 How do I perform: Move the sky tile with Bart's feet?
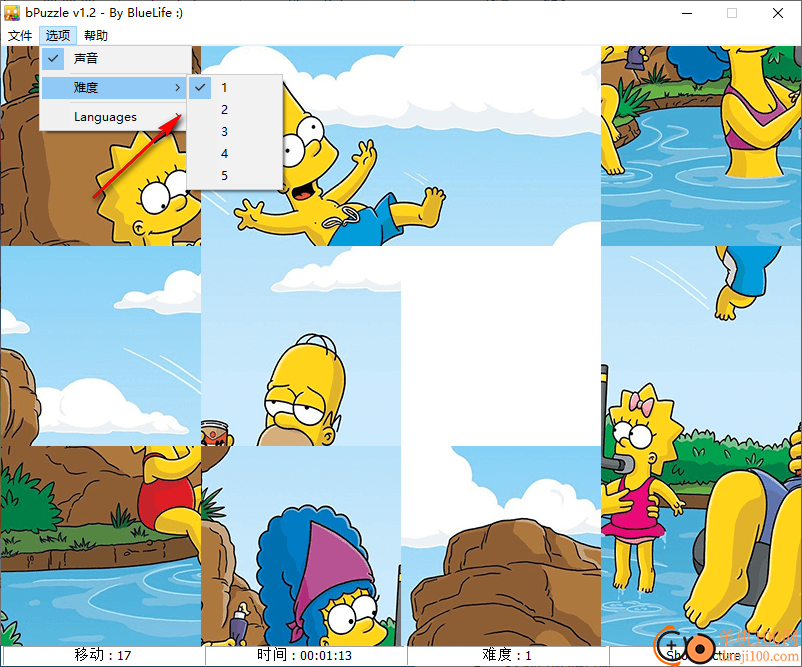pos(701,346)
